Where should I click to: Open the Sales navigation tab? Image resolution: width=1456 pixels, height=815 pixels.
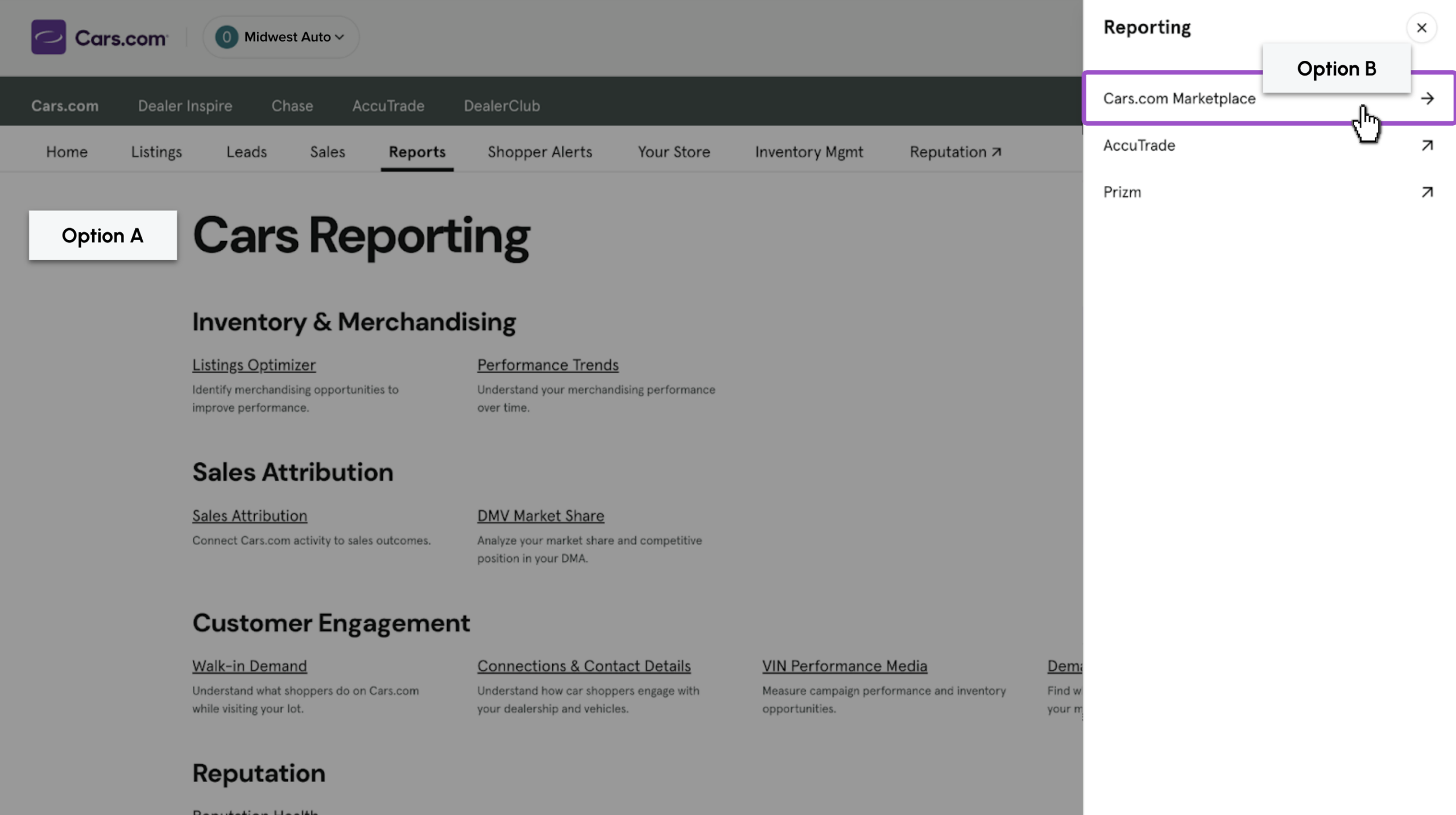click(x=328, y=152)
